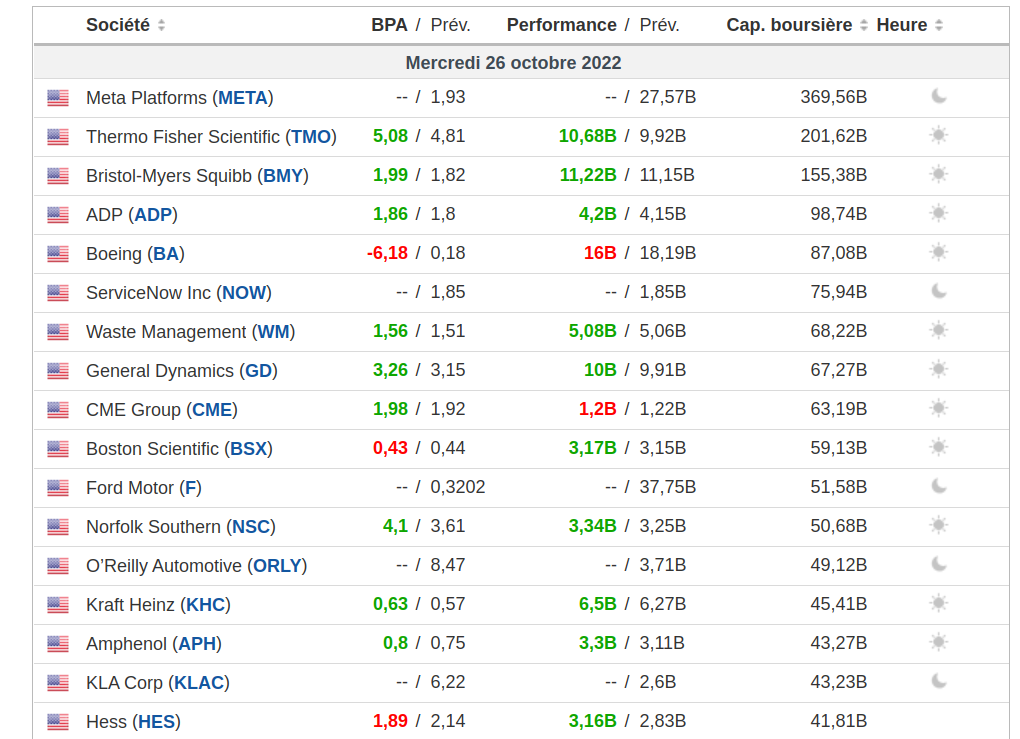The height and width of the screenshot is (739, 1020).
Task: Click the sun icon in CME Group row
Action: (938, 408)
